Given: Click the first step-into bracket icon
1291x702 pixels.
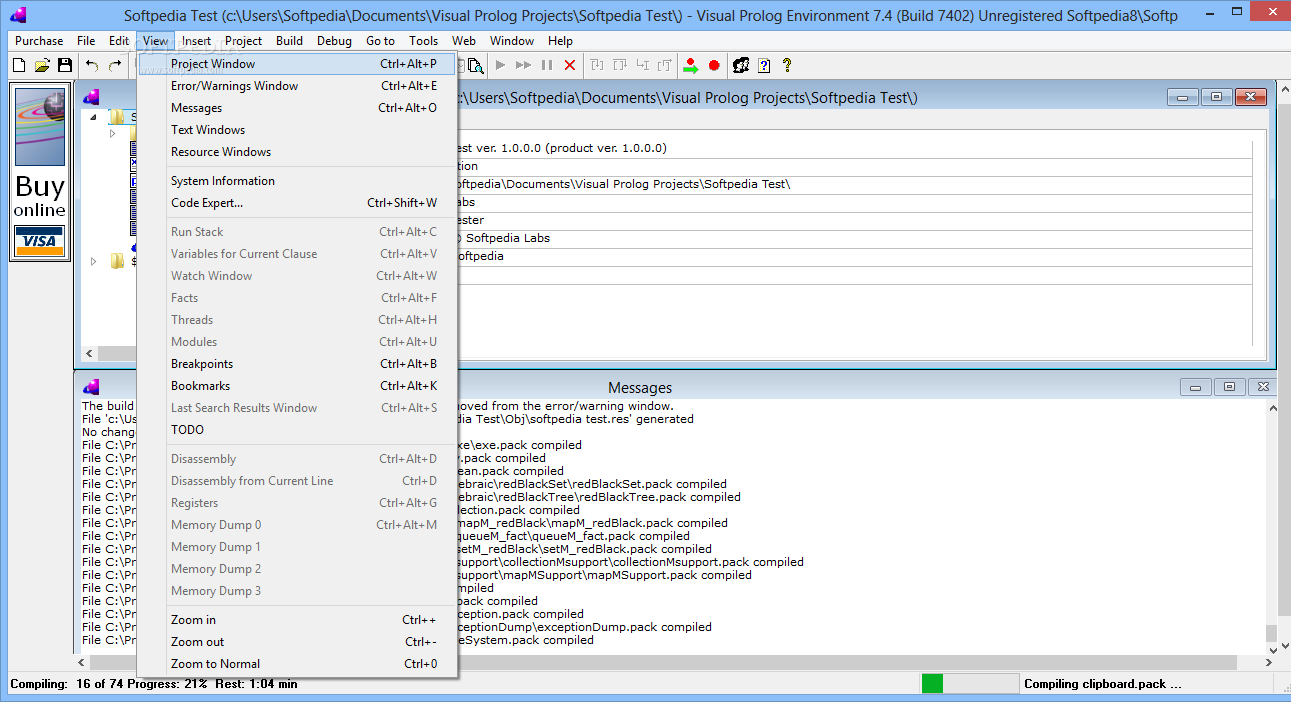Looking at the screenshot, I should (597, 65).
